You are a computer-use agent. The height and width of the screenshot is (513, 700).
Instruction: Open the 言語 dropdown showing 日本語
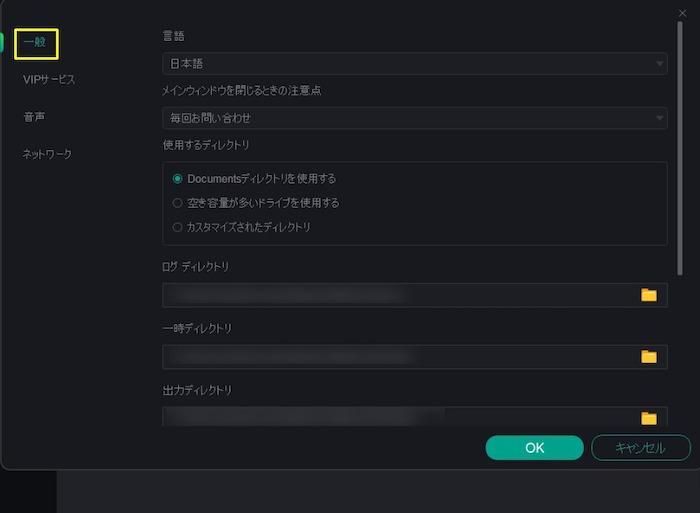click(x=415, y=63)
